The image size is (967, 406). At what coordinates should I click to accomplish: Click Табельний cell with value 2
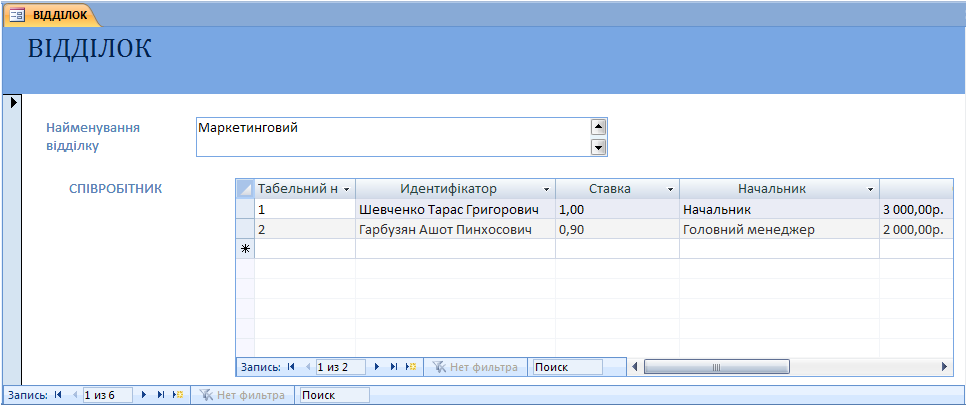[305, 229]
